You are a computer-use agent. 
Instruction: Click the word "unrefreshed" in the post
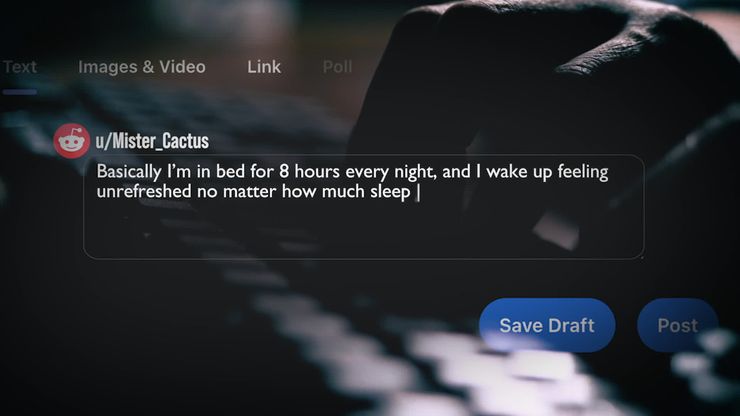click(x=144, y=191)
